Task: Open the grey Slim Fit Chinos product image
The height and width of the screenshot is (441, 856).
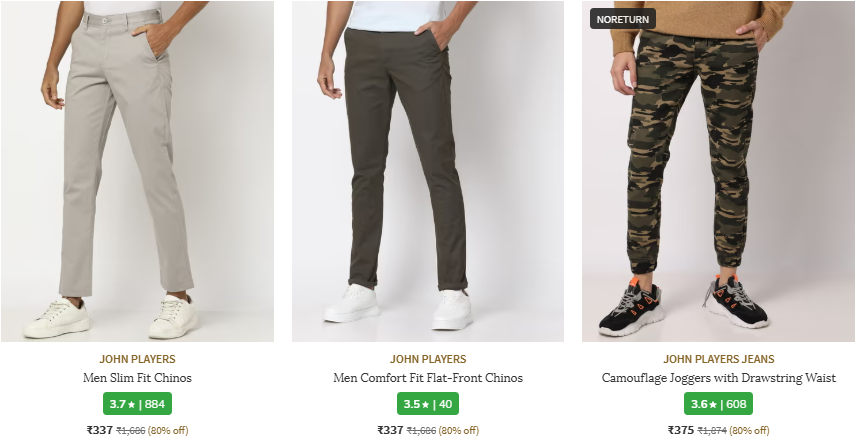Action: [x=137, y=171]
